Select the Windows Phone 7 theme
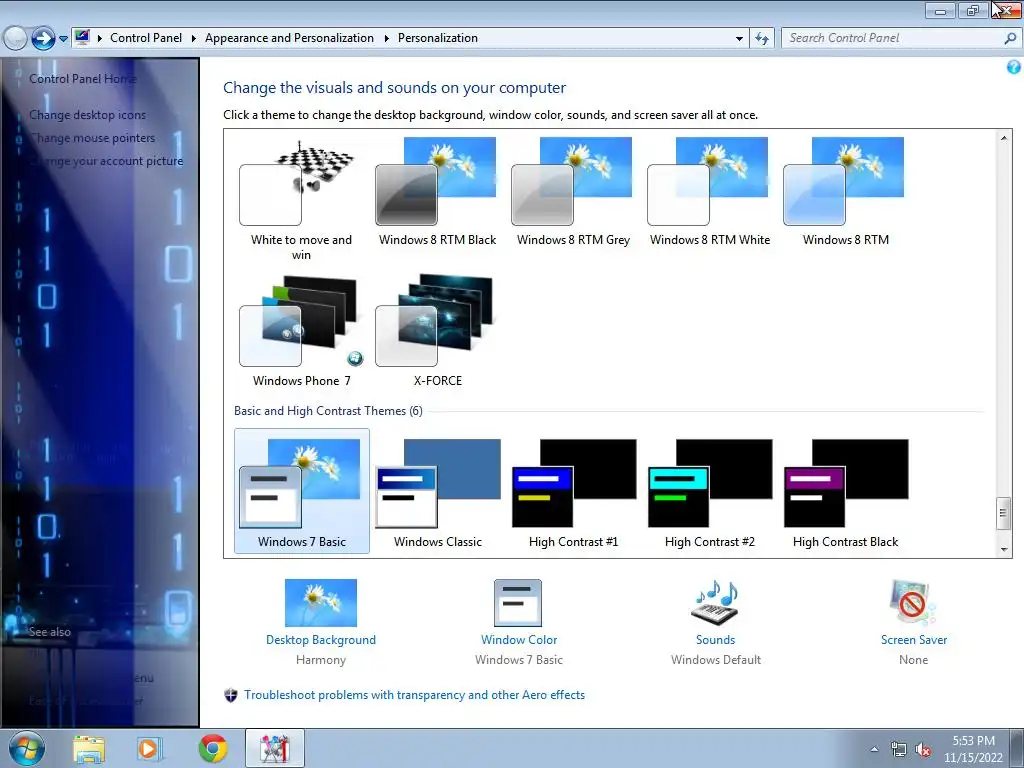Viewport: 1024px width, 768px height. (x=301, y=332)
